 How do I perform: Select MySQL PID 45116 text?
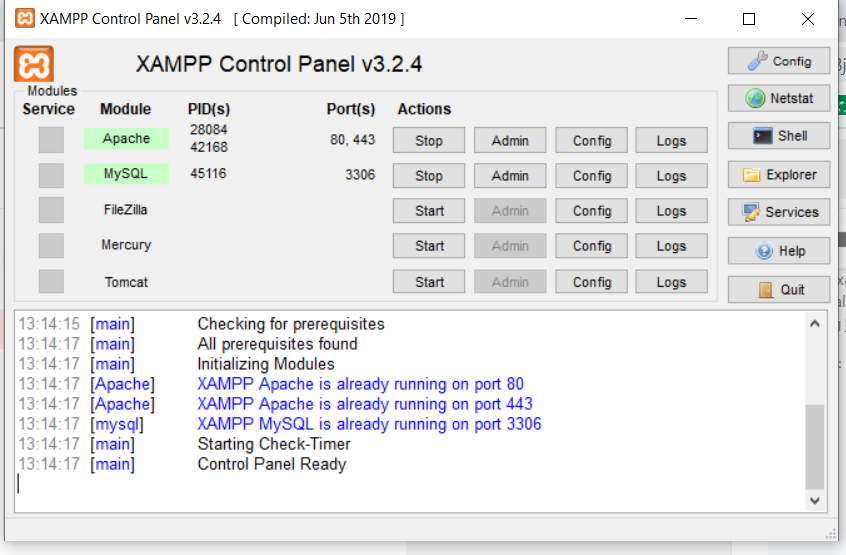[x=208, y=173]
